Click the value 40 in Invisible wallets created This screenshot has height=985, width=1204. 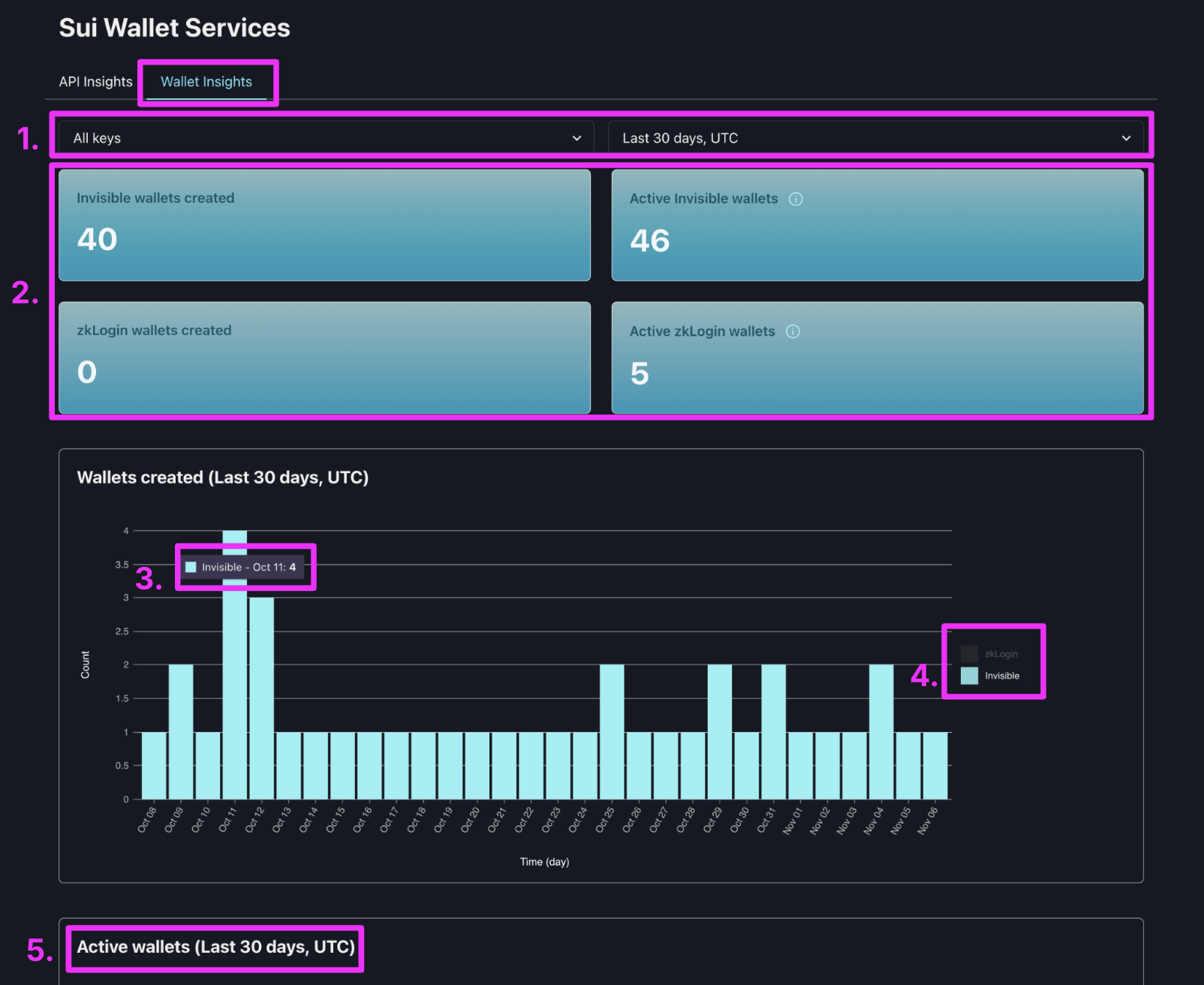(97, 239)
